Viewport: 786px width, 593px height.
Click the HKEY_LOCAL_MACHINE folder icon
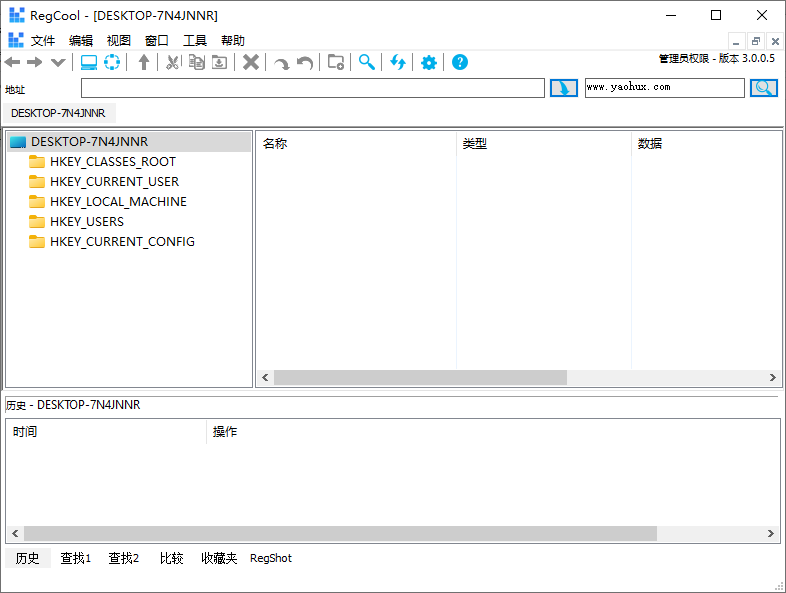[x=37, y=202]
